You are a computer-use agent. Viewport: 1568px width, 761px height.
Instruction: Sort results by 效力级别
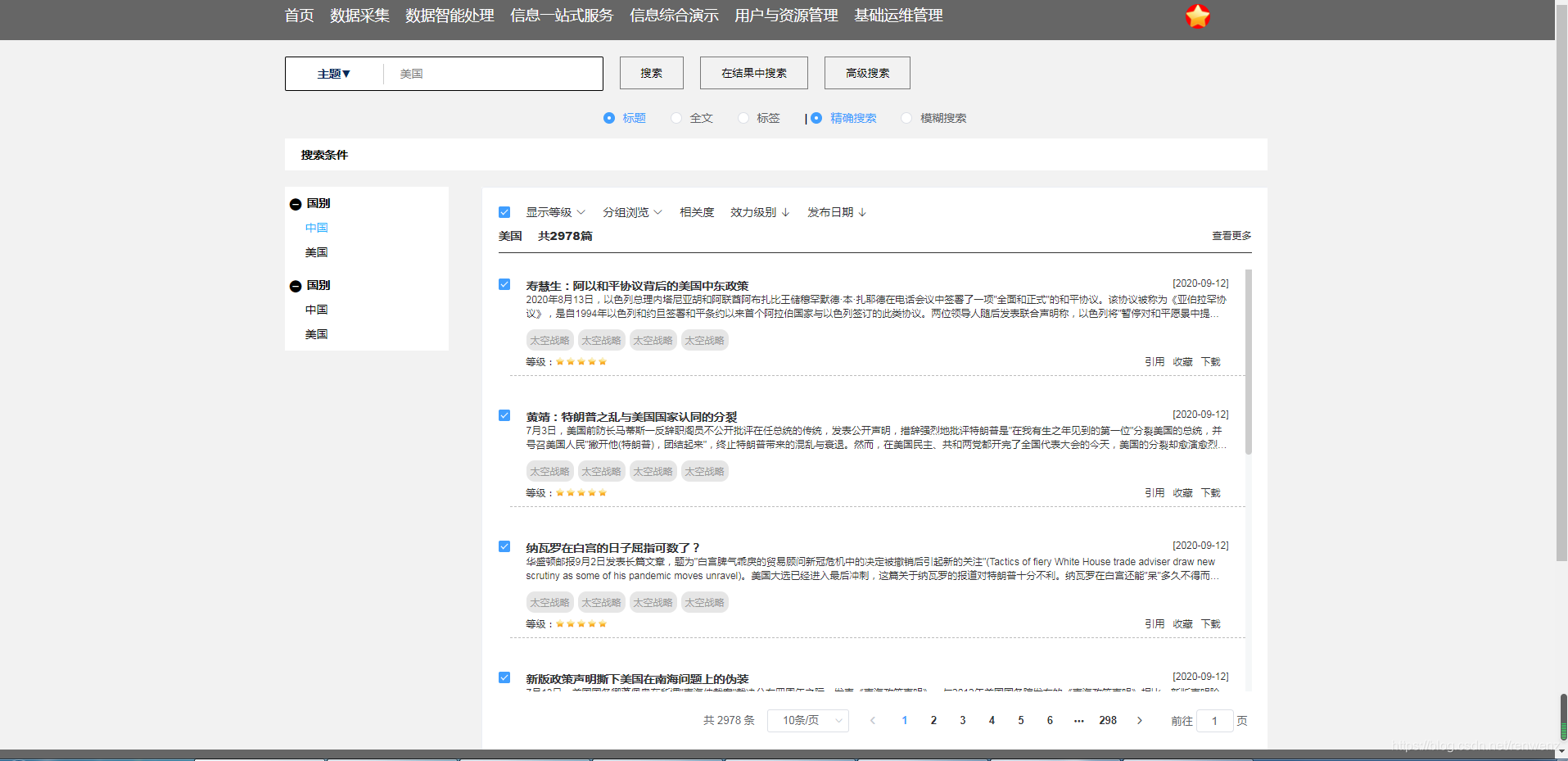point(760,212)
